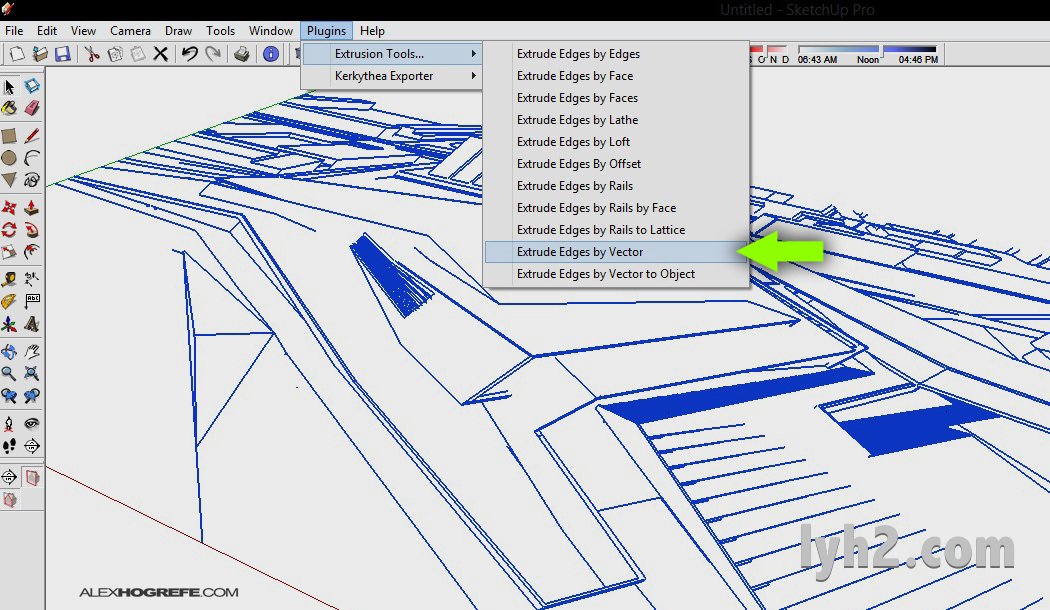The width and height of the screenshot is (1050, 610).
Task: Select the Tape Measure tool
Action: click(x=9, y=279)
